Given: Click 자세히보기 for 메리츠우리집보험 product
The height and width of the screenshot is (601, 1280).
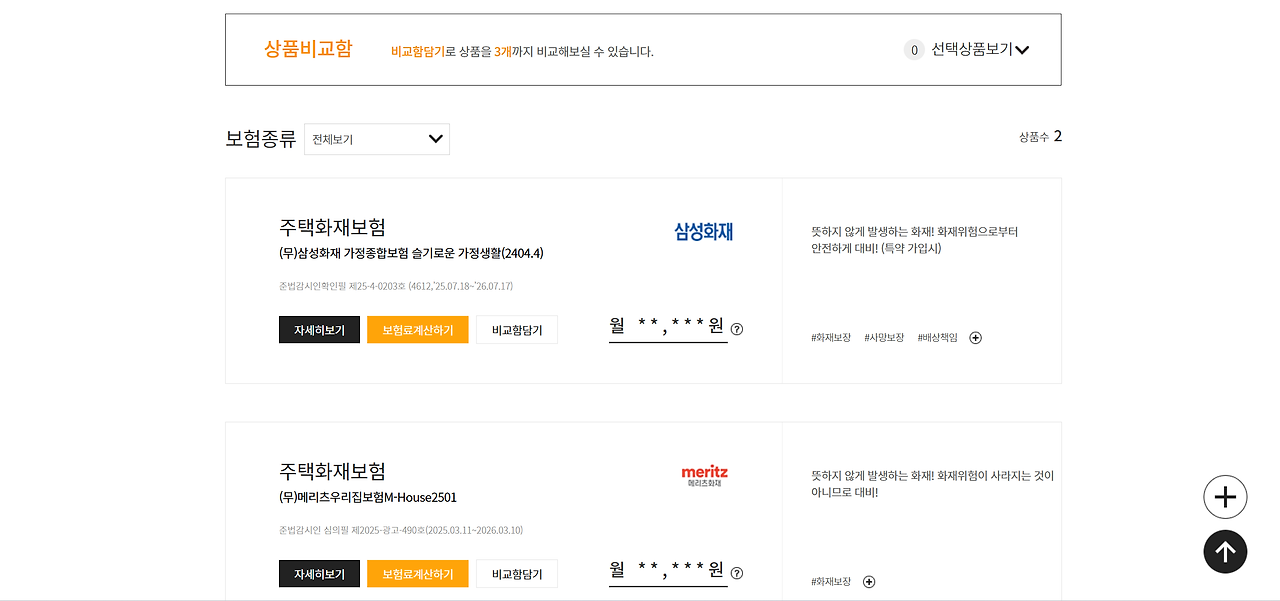Looking at the screenshot, I should tap(319, 574).
